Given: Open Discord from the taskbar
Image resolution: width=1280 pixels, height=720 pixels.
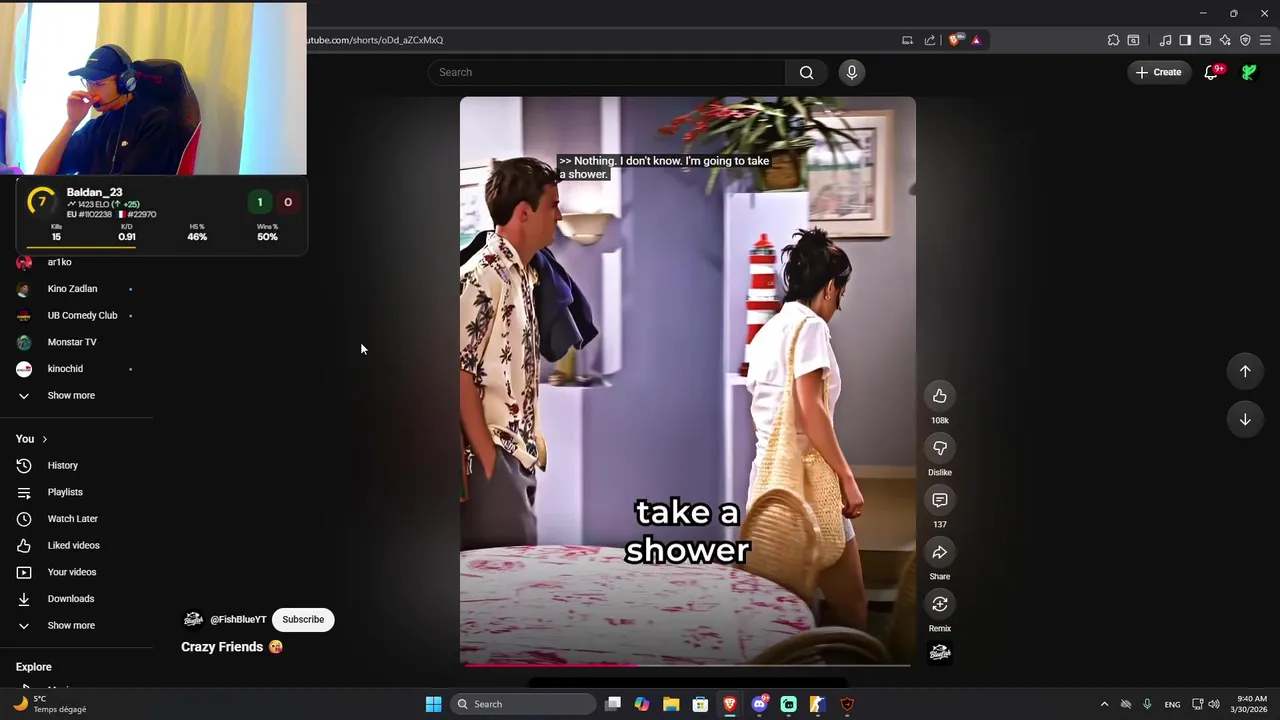Looking at the screenshot, I should pyautogui.click(x=759, y=704).
